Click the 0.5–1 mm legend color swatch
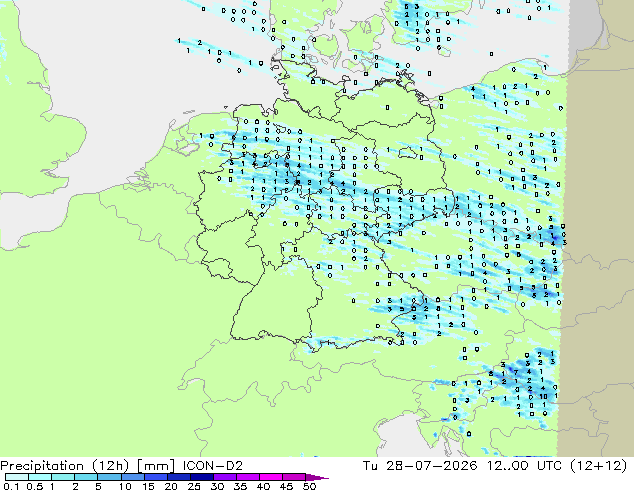Image resolution: width=634 pixels, height=490 pixels. (40, 477)
